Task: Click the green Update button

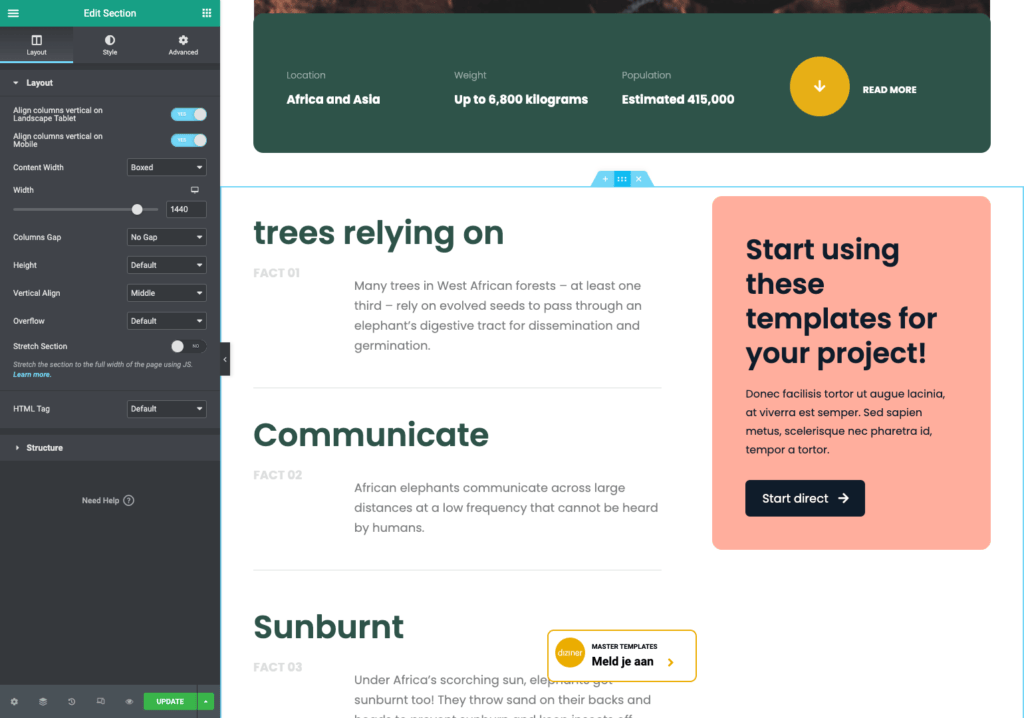Action: pyautogui.click(x=170, y=701)
